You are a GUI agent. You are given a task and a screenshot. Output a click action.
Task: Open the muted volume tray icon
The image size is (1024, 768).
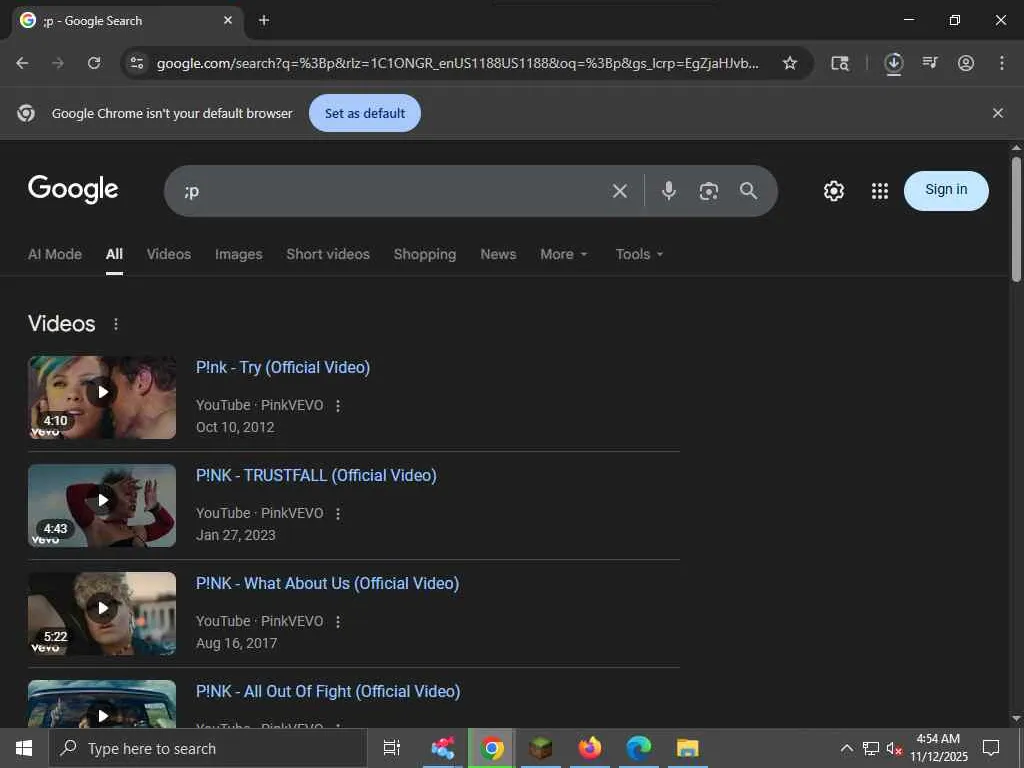[894, 748]
